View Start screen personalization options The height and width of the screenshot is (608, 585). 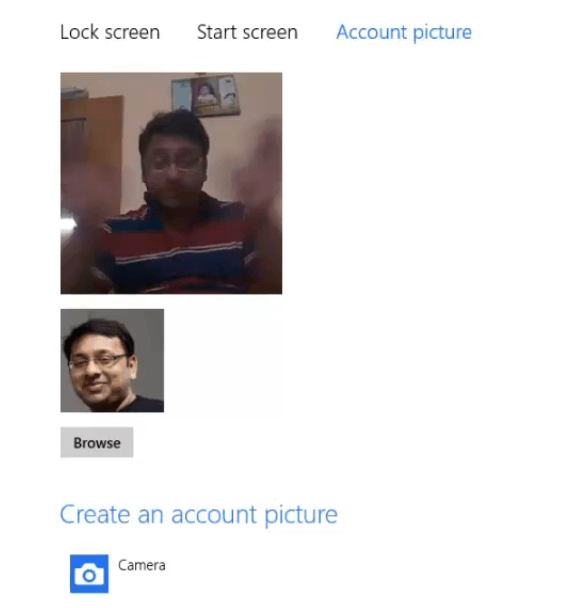point(247,32)
